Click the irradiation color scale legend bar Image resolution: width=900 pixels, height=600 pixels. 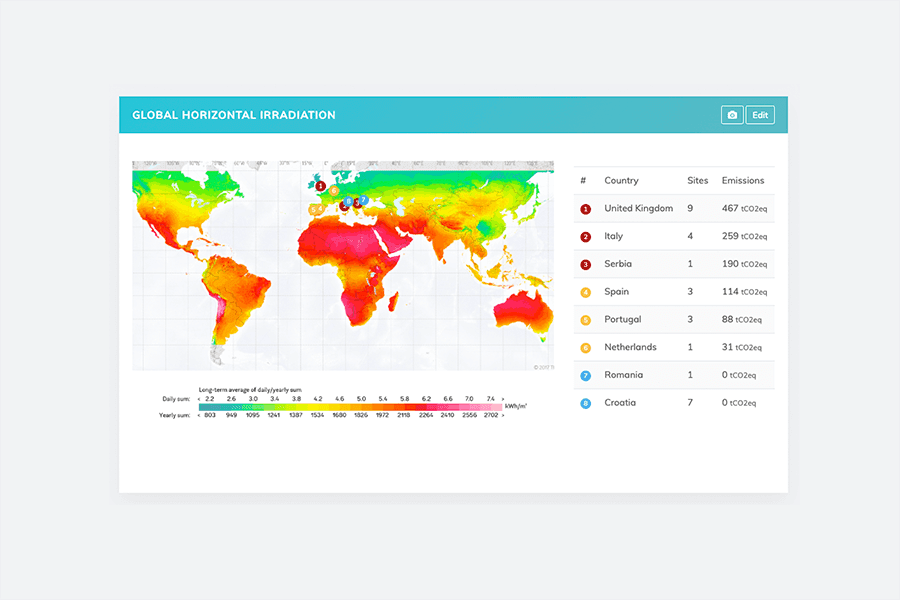pos(350,407)
